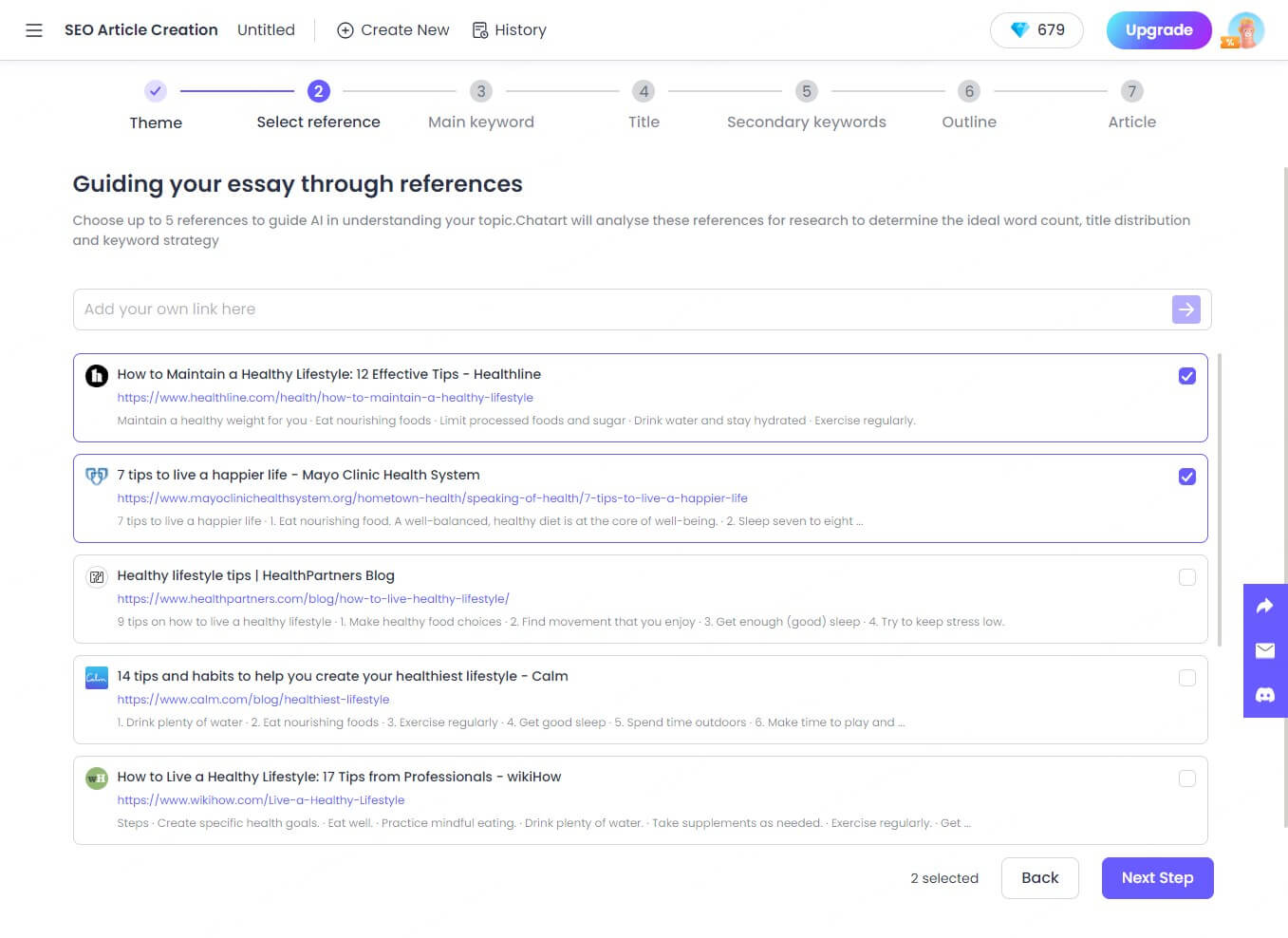1288x938 pixels.
Task: Open the Discord community icon
Action: coord(1264,695)
